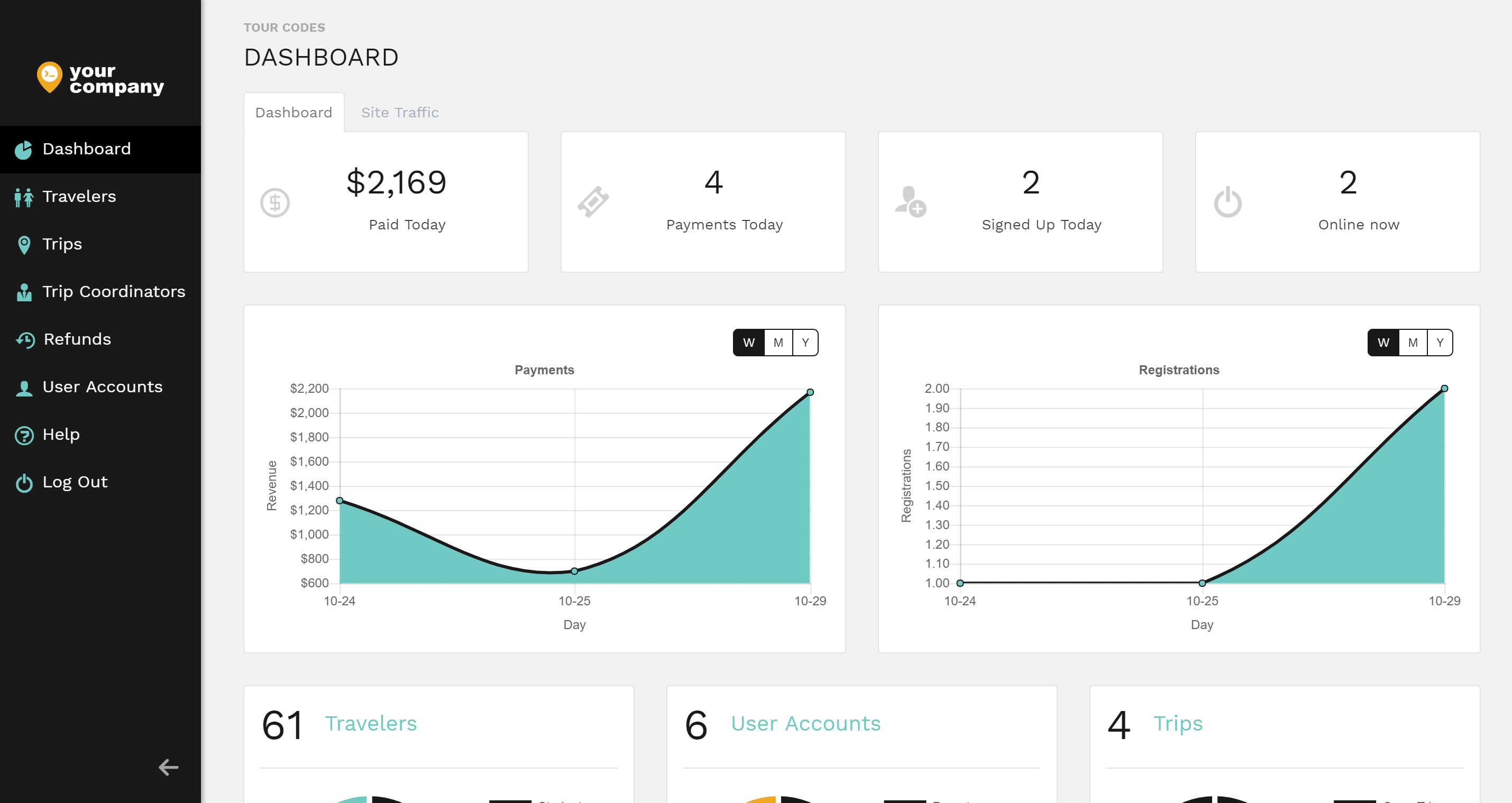The height and width of the screenshot is (803, 1512).
Task: Click the User Accounts silhouette icon
Action: [x=23, y=387]
